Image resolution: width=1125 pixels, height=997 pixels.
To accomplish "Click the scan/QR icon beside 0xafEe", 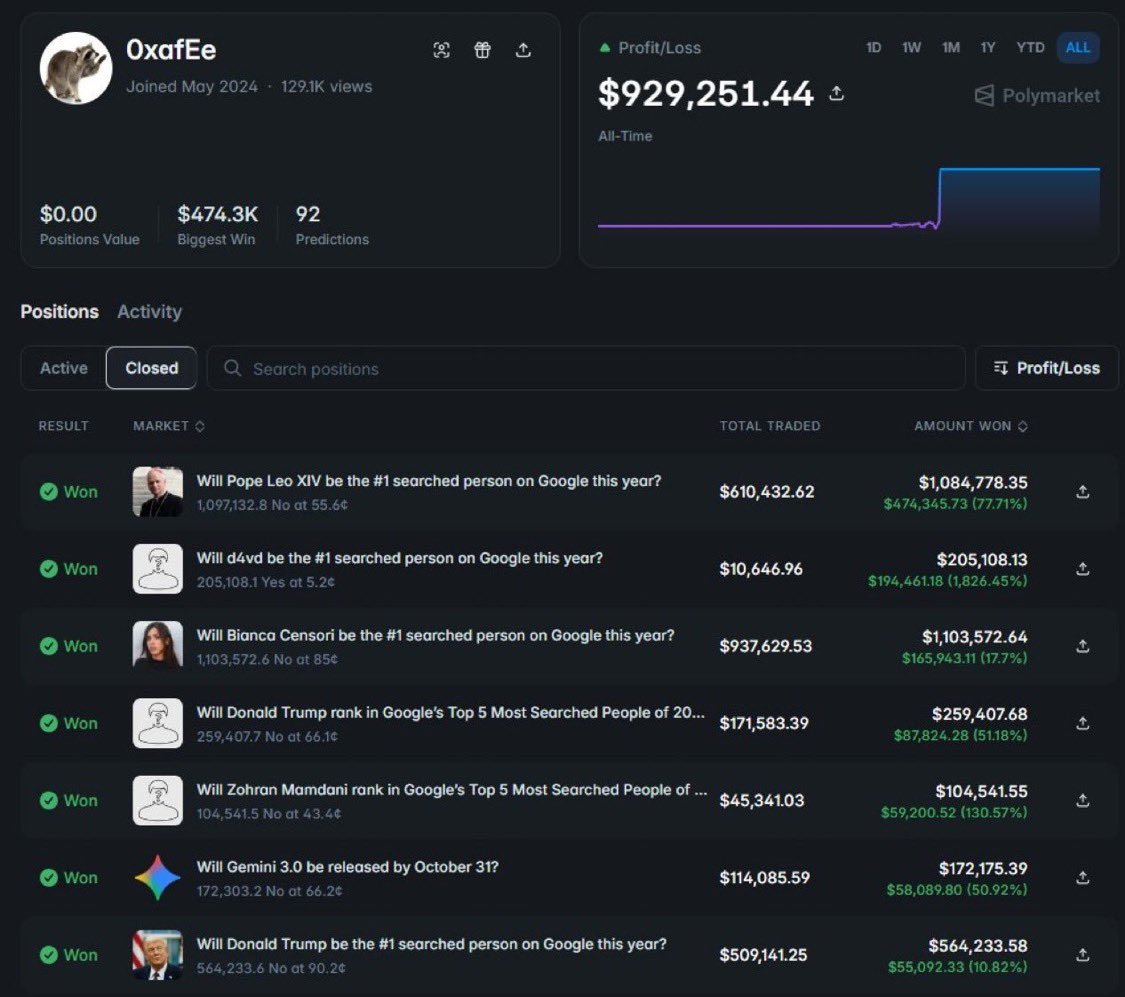I will click(x=442, y=50).
